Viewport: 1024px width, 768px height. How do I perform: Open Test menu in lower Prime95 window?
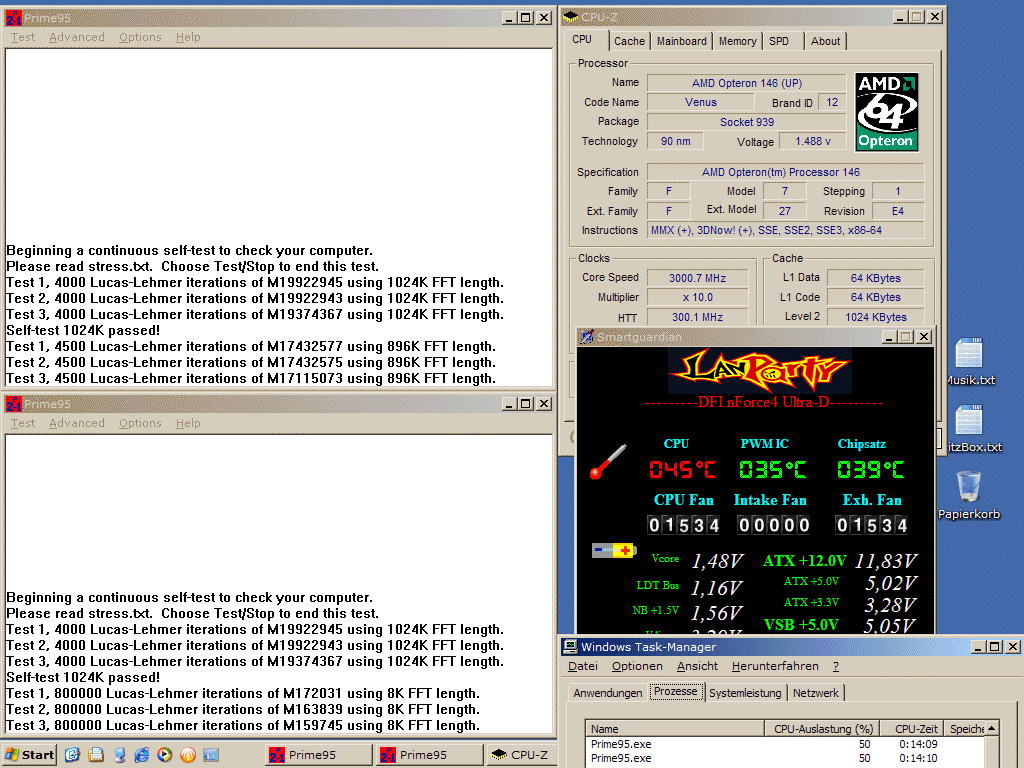coord(23,423)
